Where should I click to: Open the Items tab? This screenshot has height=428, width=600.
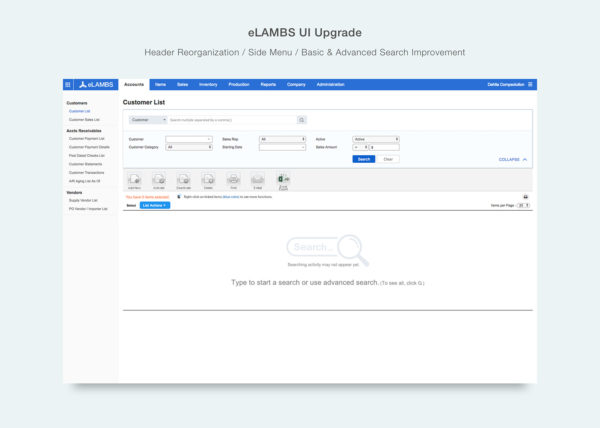160,85
